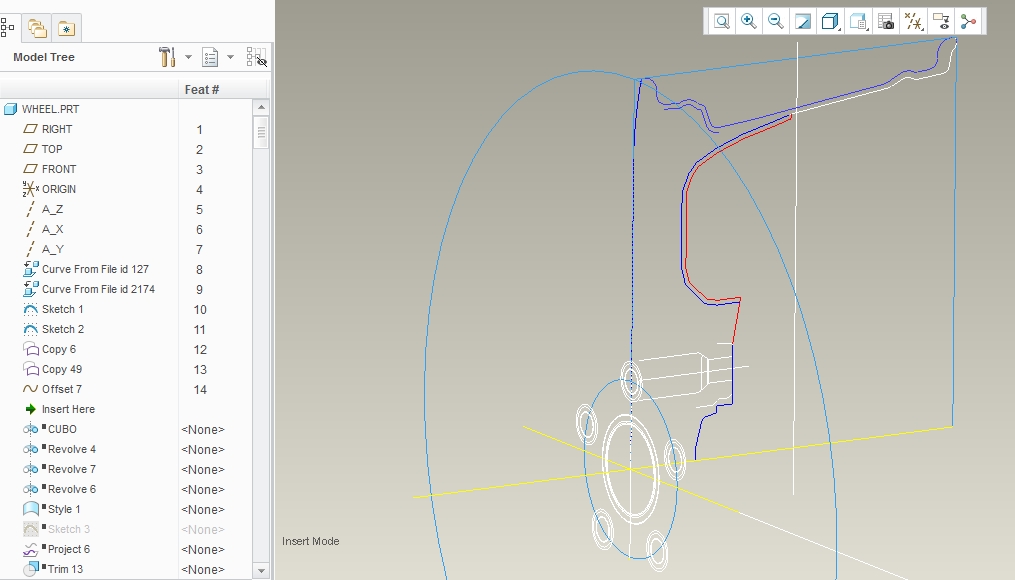Click the hammer settings tool icon
Screen dimensions: 1015x580
pos(167,57)
